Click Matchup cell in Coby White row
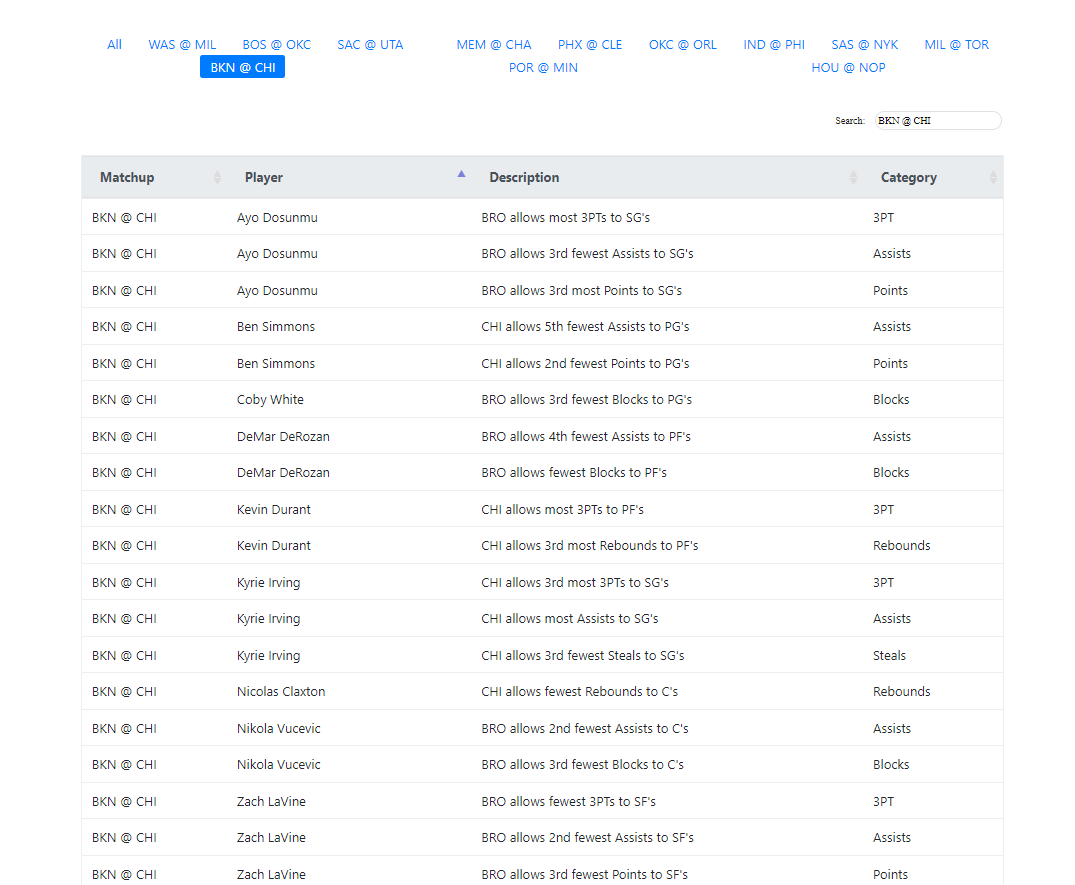The width and height of the screenshot is (1075, 885). click(x=124, y=400)
